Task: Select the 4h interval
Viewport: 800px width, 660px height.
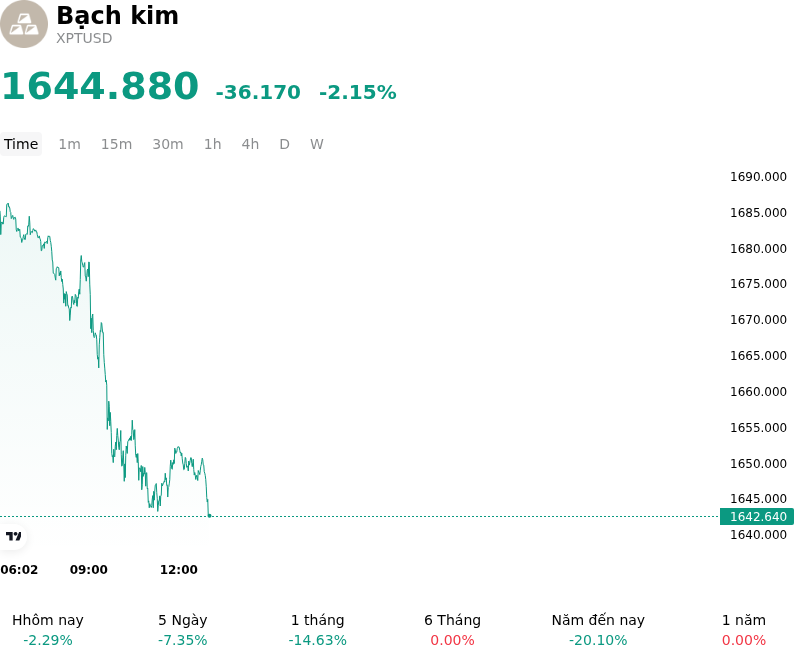Action: click(x=250, y=144)
